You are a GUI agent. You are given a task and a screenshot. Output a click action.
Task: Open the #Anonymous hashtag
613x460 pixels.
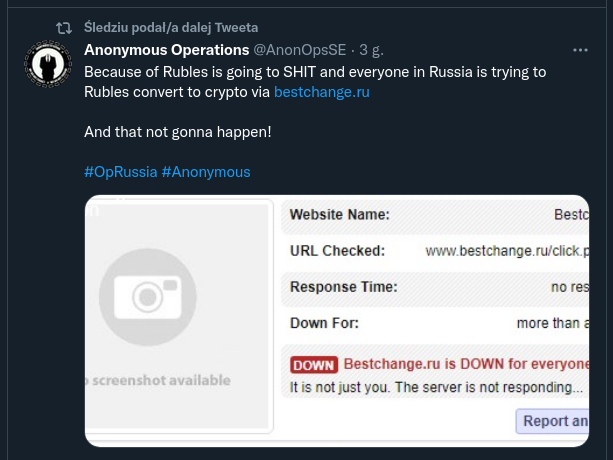206,172
